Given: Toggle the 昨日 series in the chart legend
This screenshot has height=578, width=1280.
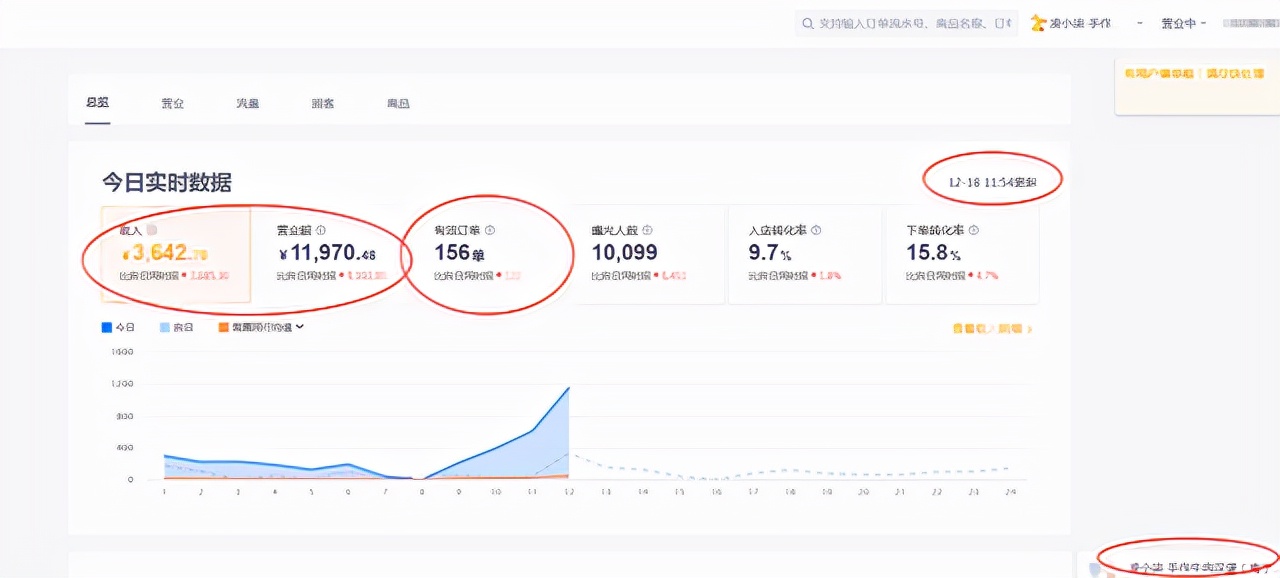Looking at the screenshot, I should [x=176, y=326].
